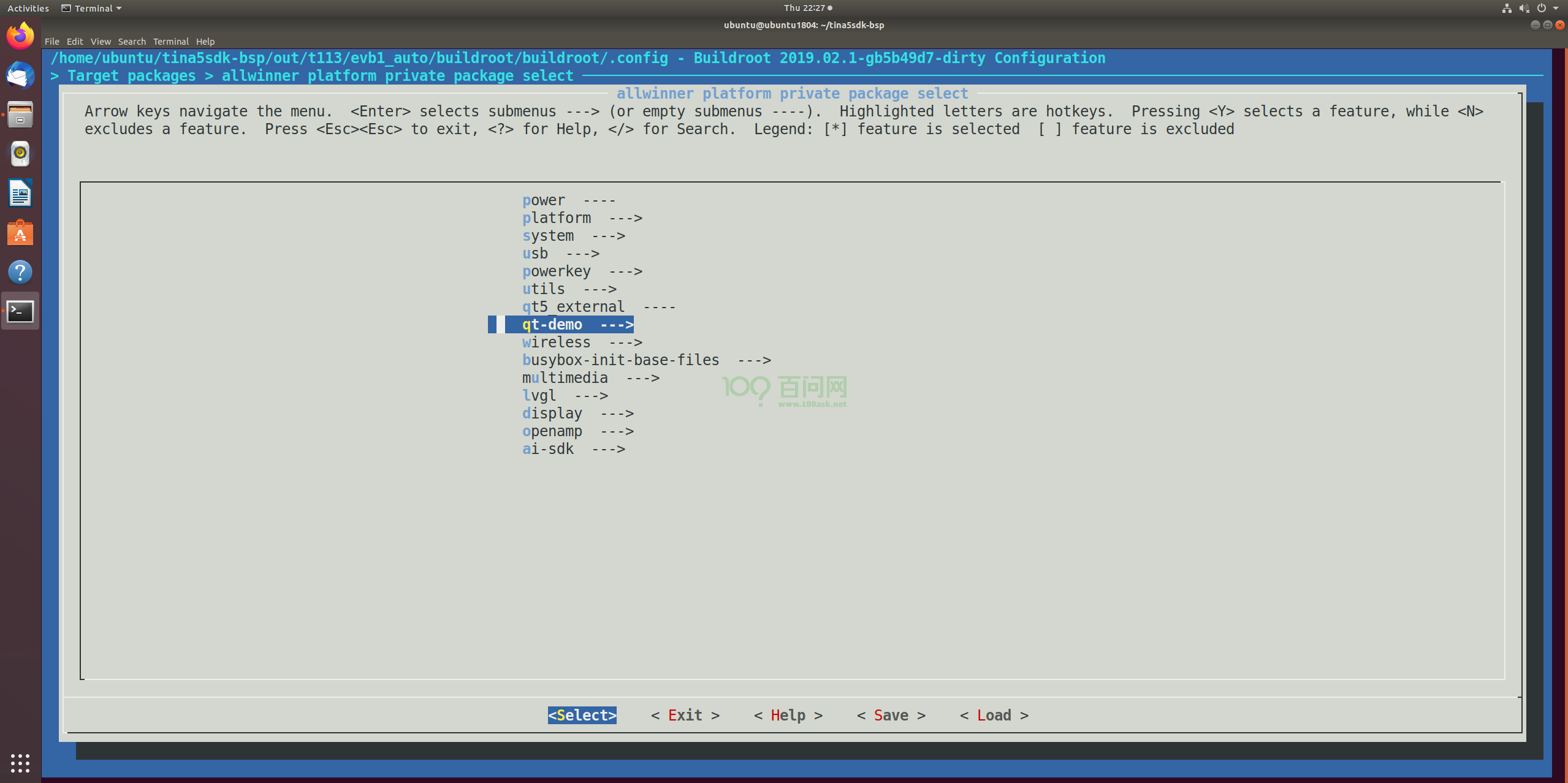Open the Files manager dock icon
The height and width of the screenshot is (783, 1568).
[20, 115]
